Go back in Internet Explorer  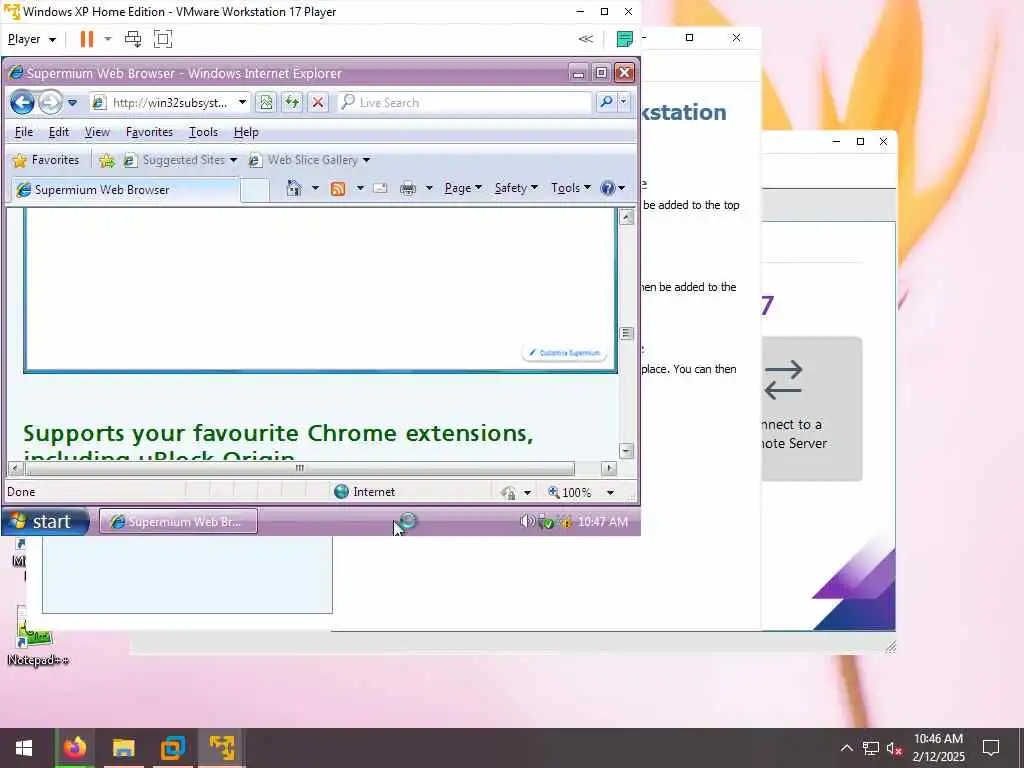(22, 103)
